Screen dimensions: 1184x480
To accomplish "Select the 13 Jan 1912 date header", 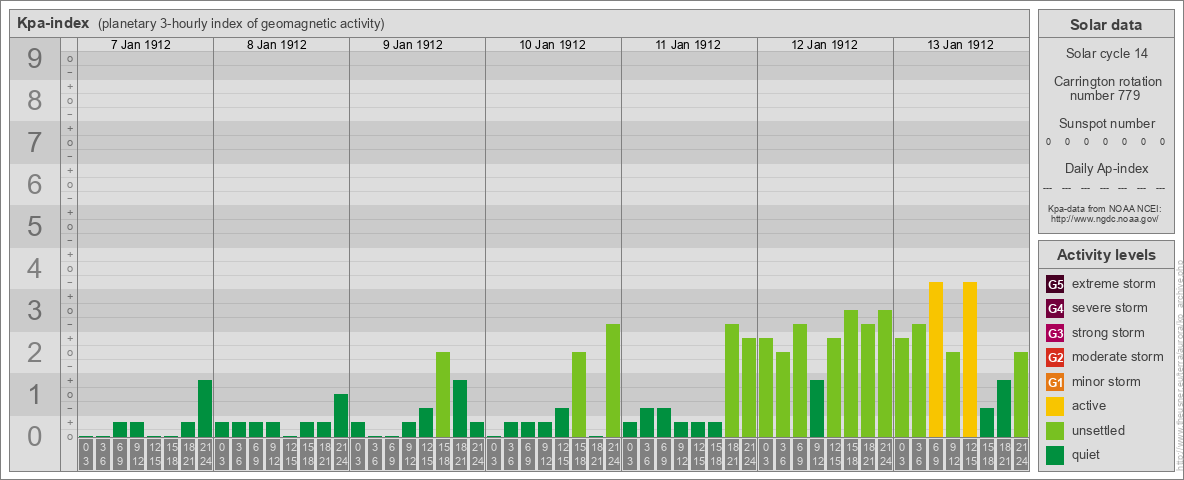I will pos(960,45).
